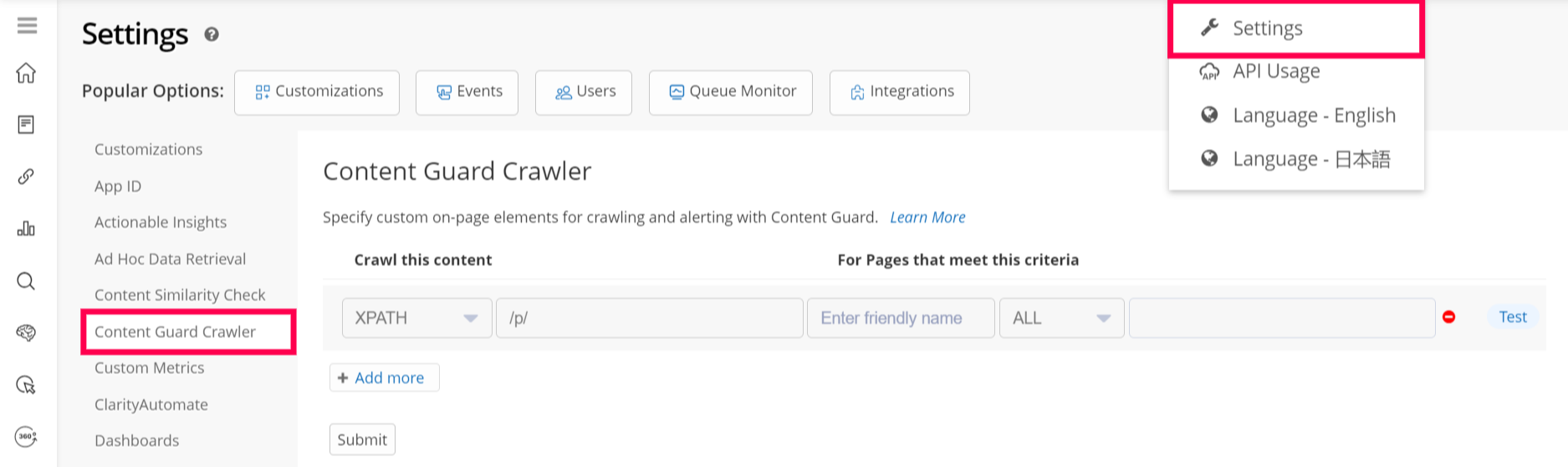This screenshot has height=467, width=1568.
Task: Remove the crawl row with red minus icon
Action: pyautogui.click(x=1449, y=317)
